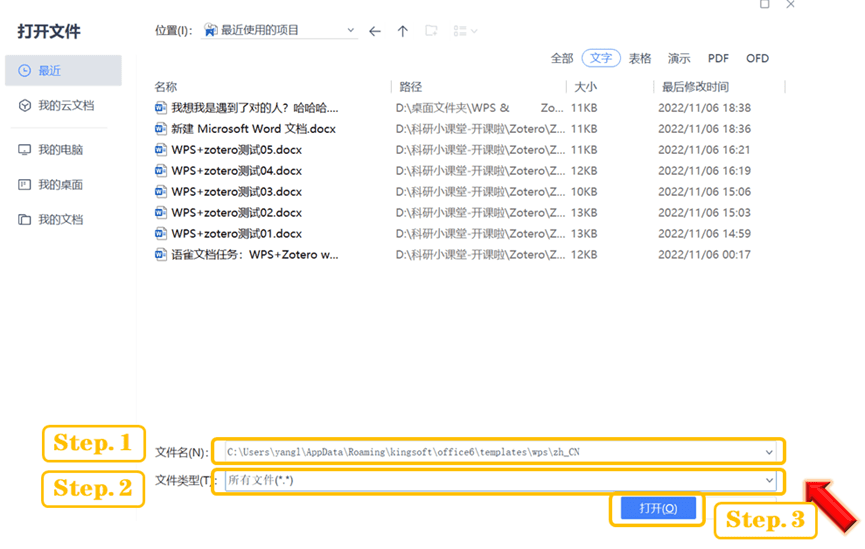Open the view mode options icon
The width and height of the screenshot is (865, 549).
click(465, 31)
